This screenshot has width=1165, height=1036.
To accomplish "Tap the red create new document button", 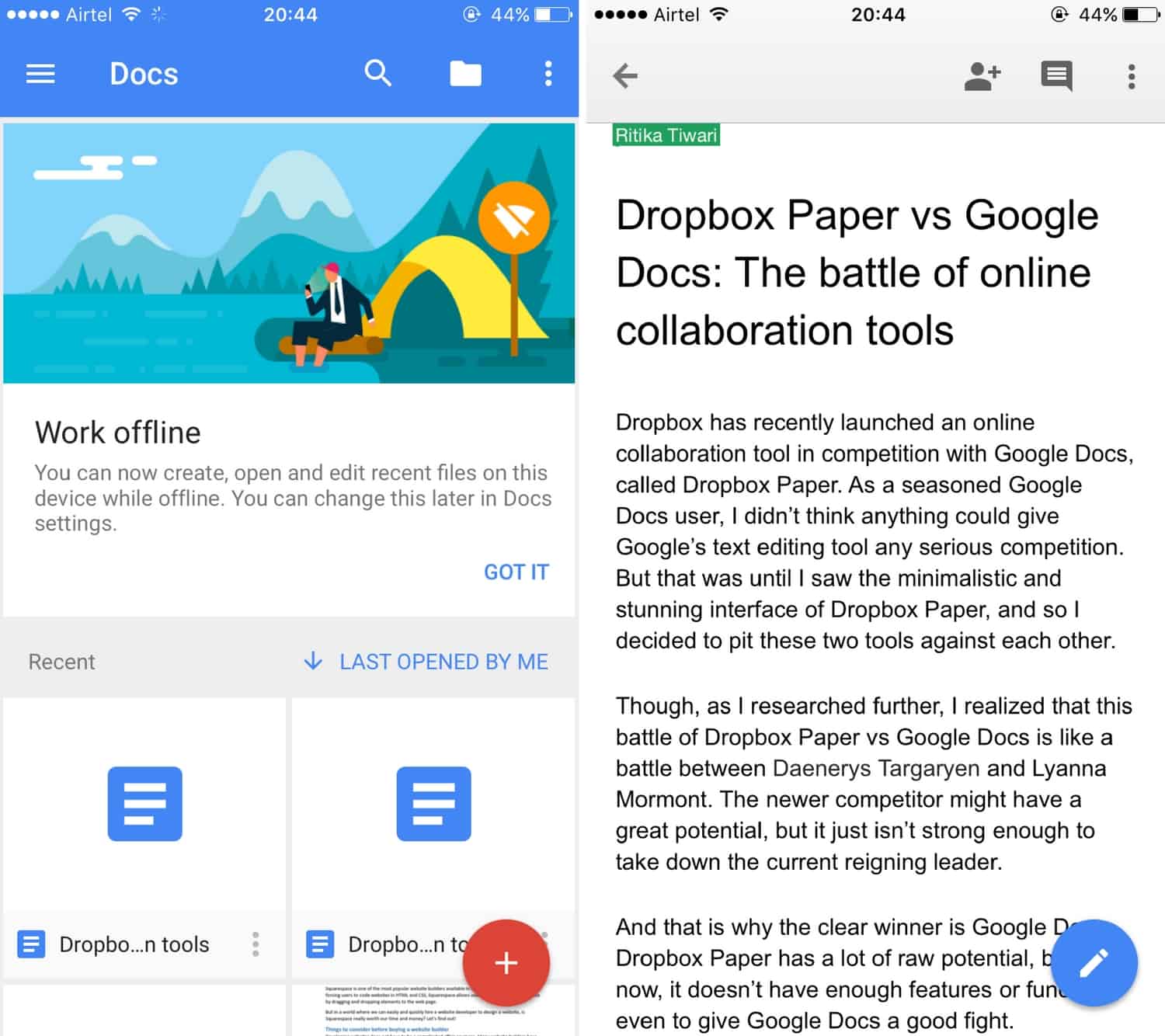I will tap(506, 963).
